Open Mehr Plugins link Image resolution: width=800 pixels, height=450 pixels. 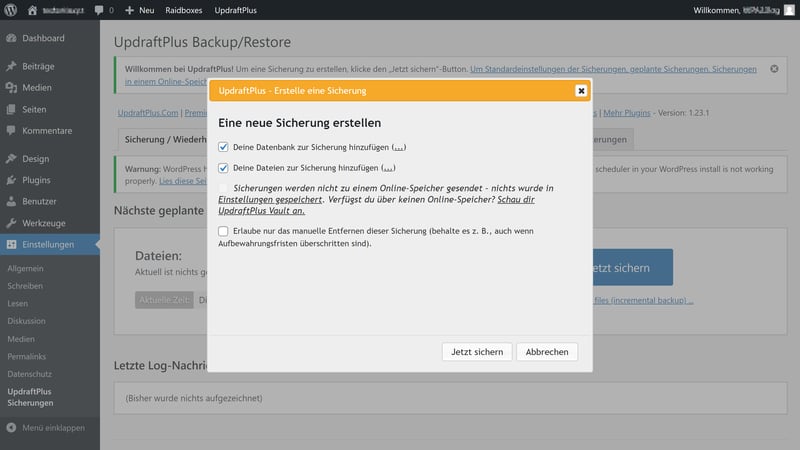pos(627,113)
